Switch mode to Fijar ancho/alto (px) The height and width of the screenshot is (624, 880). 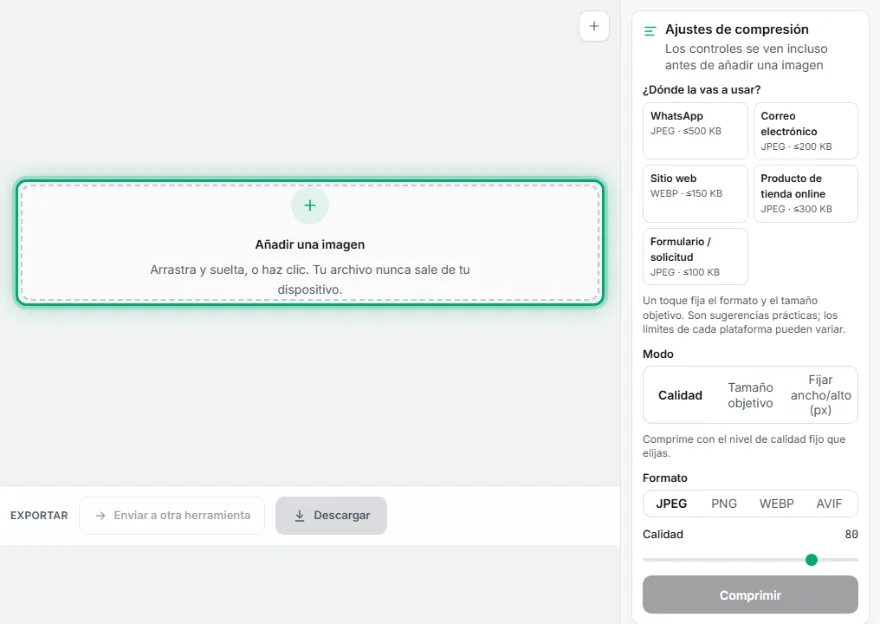point(821,395)
